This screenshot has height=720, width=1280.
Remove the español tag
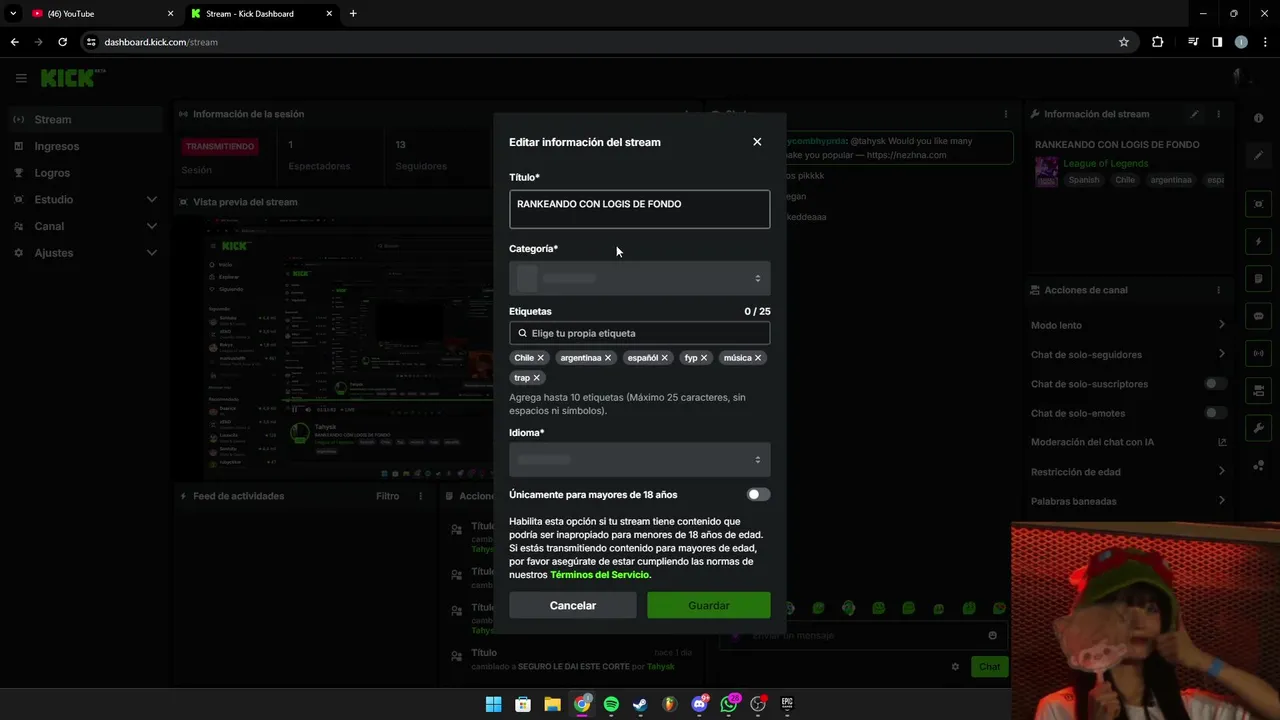(x=665, y=358)
